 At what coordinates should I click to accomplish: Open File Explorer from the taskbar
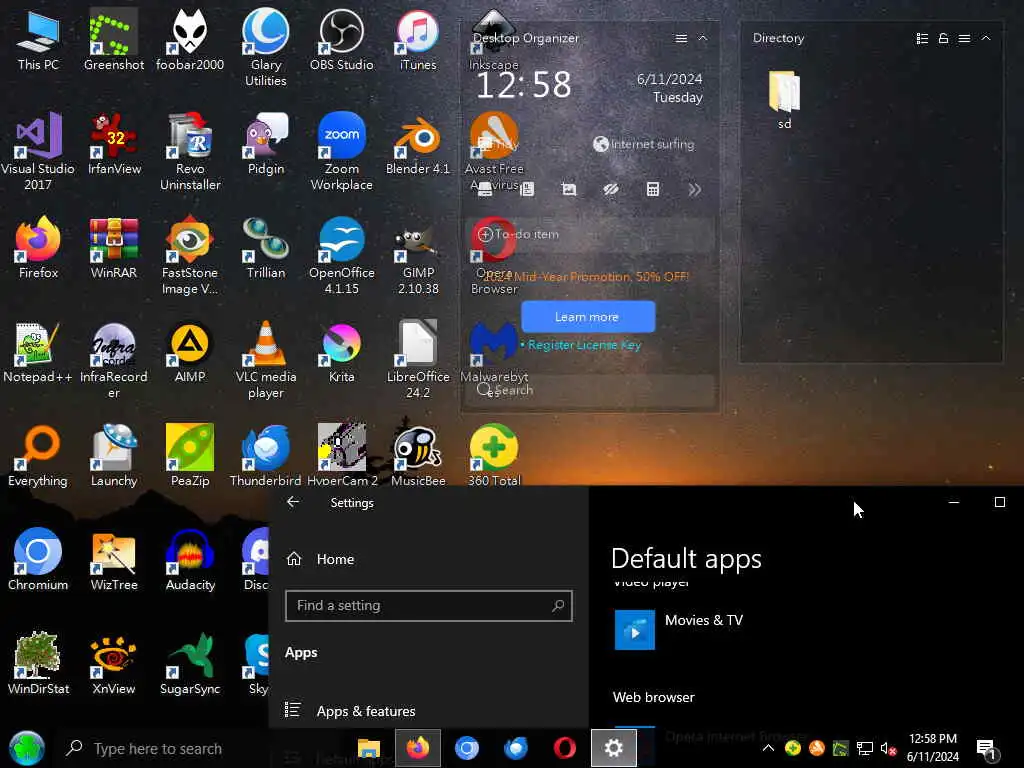pyautogui.click(x=368, y=748)
